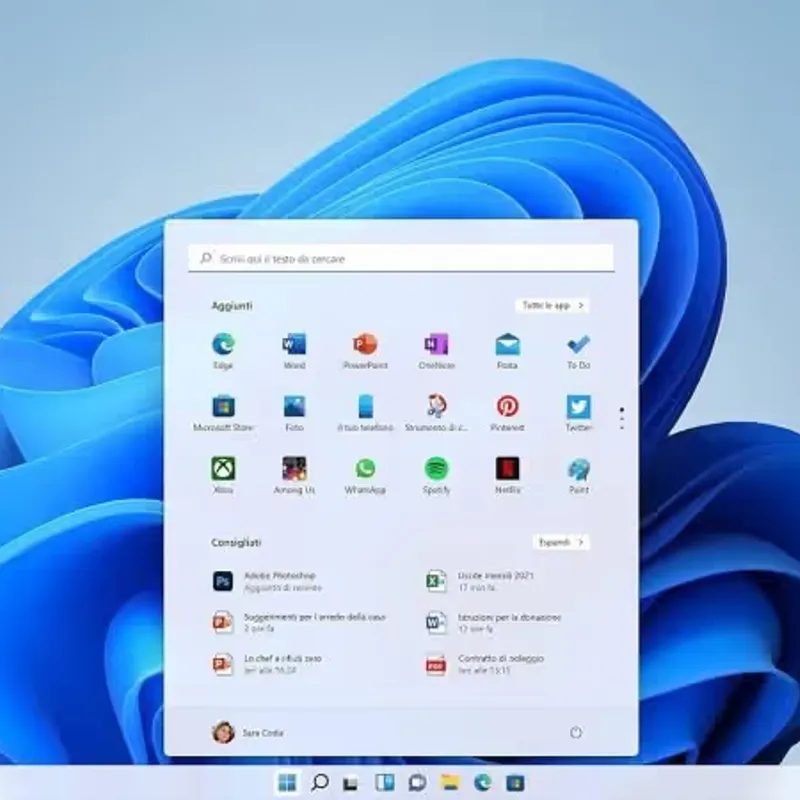
Task: Open the Sara Costa user account
Action: [x=247, y=732]
